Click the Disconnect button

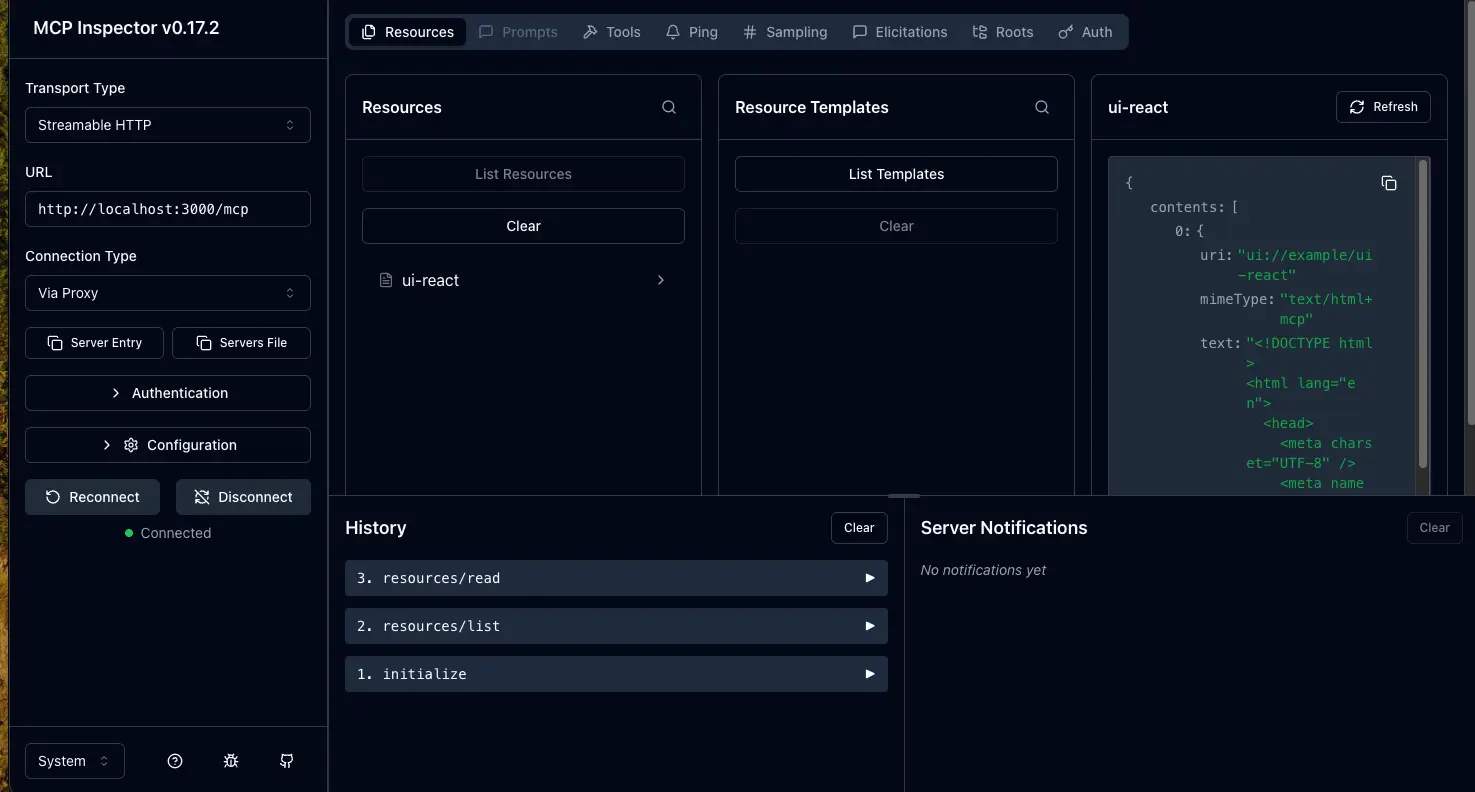point(243,497)
